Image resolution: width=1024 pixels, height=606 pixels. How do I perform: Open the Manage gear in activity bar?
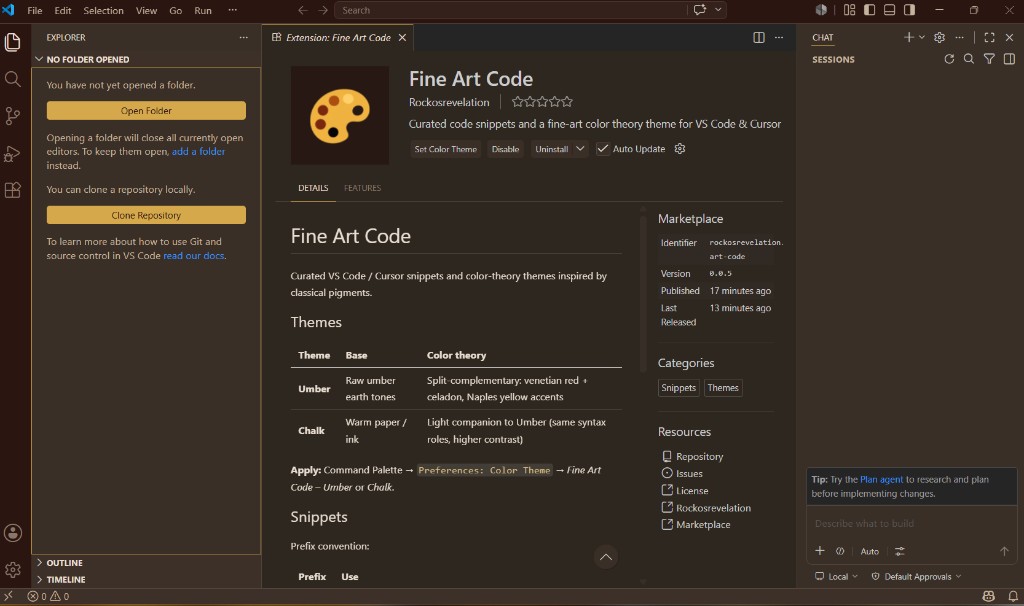click(12, 570)
